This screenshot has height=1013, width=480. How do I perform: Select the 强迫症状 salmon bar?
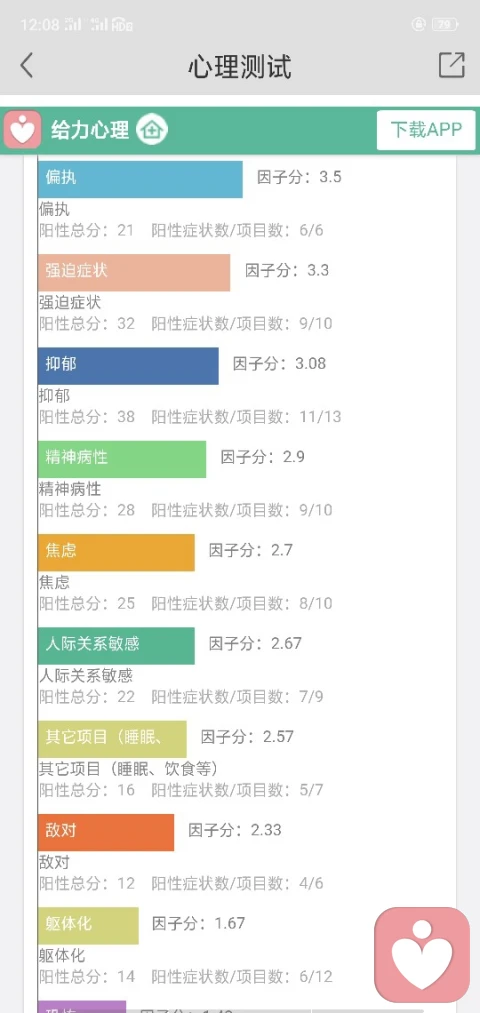point(134,273)
